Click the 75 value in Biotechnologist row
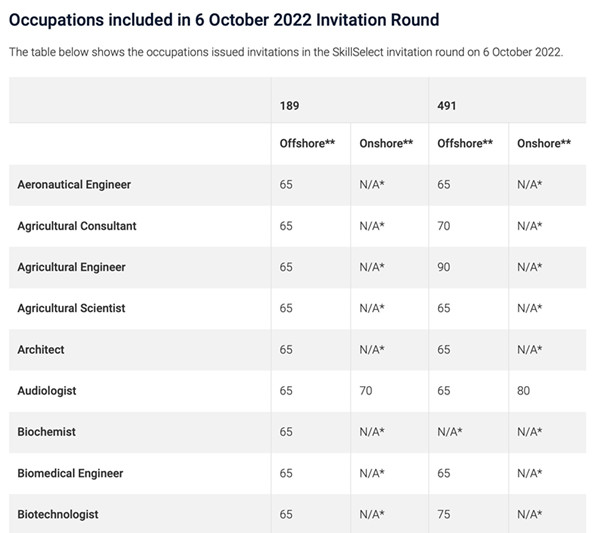 444,514
